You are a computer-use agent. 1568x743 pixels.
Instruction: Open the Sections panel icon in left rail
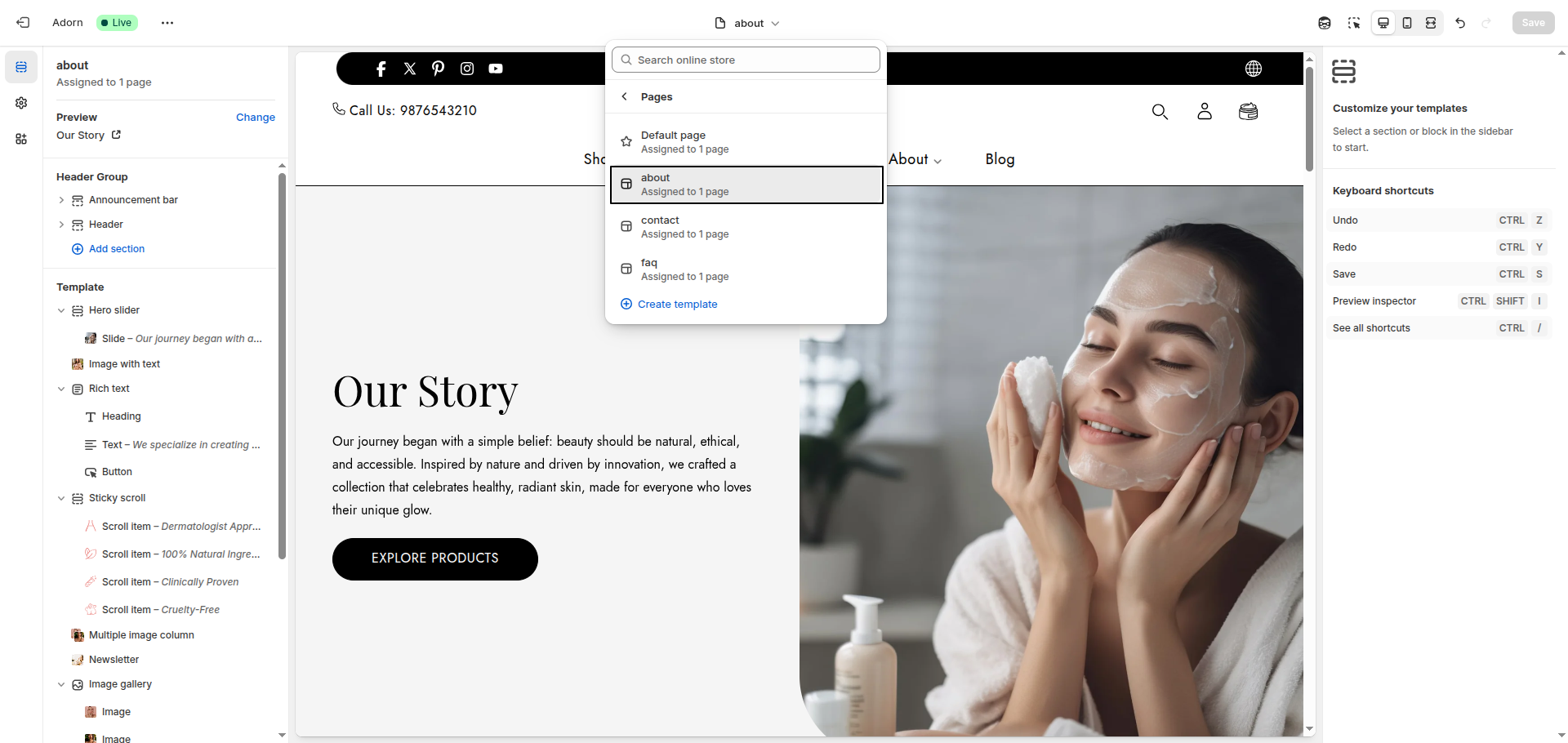[21, 67]
